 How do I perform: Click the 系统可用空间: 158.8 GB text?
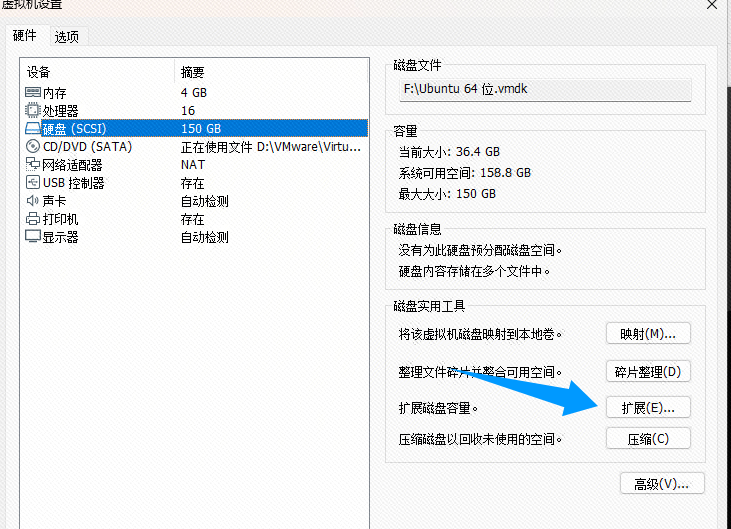tap(465, 173)
